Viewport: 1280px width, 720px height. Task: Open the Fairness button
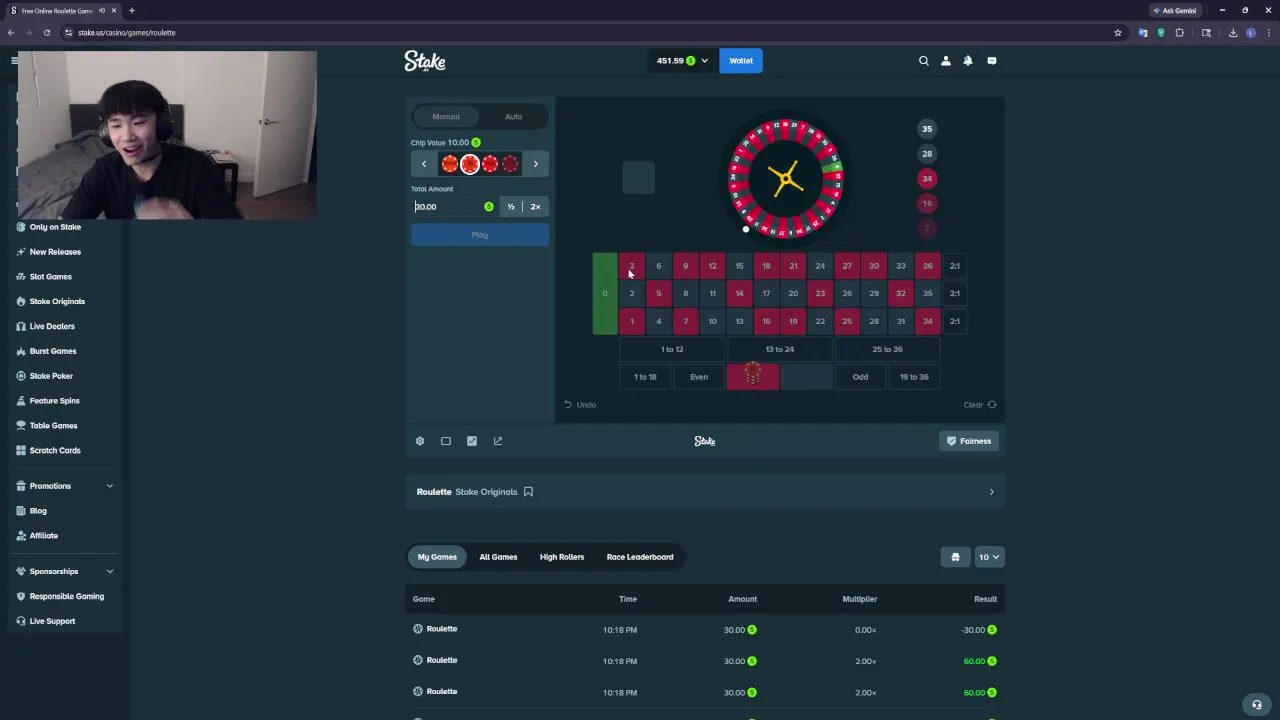969,441
